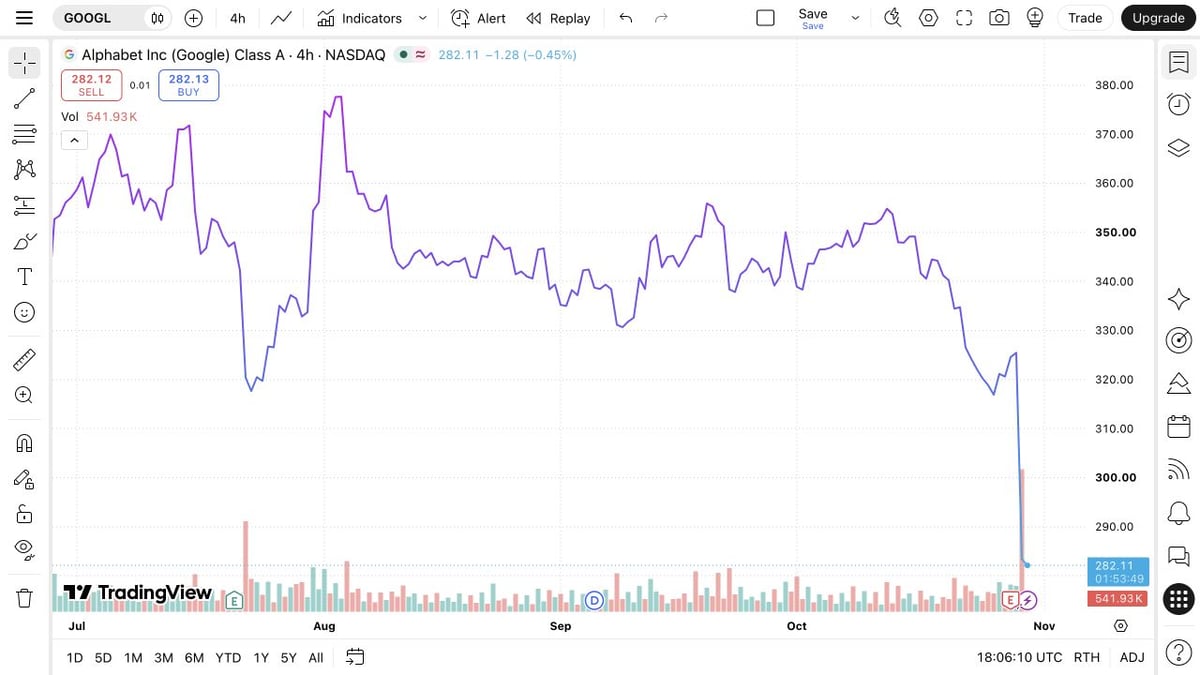The image size is (1200, 675).
Task: Open the watchlist panel icon
Action: pos(1178,62)
